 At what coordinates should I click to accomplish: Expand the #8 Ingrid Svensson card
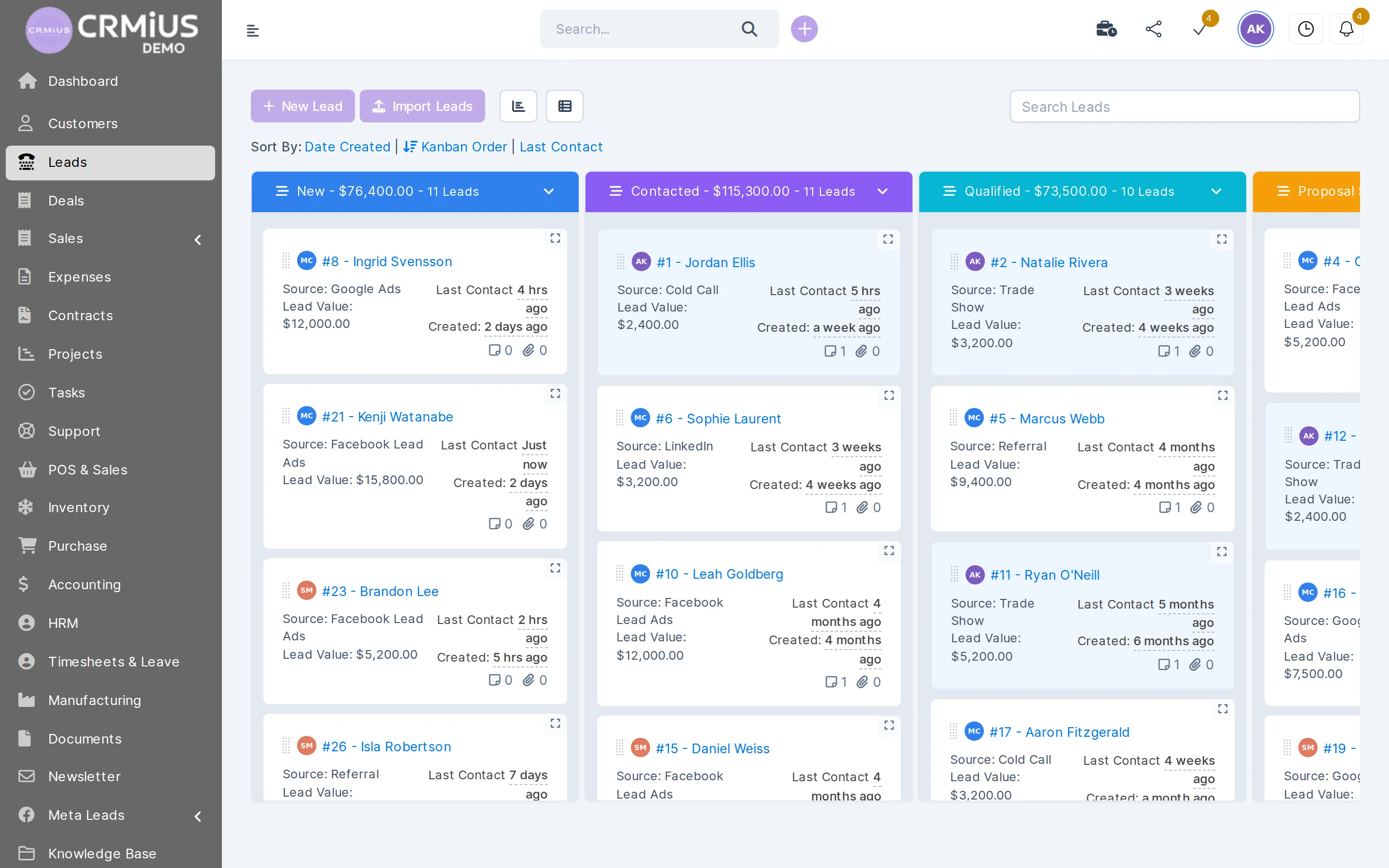point(555,238)
